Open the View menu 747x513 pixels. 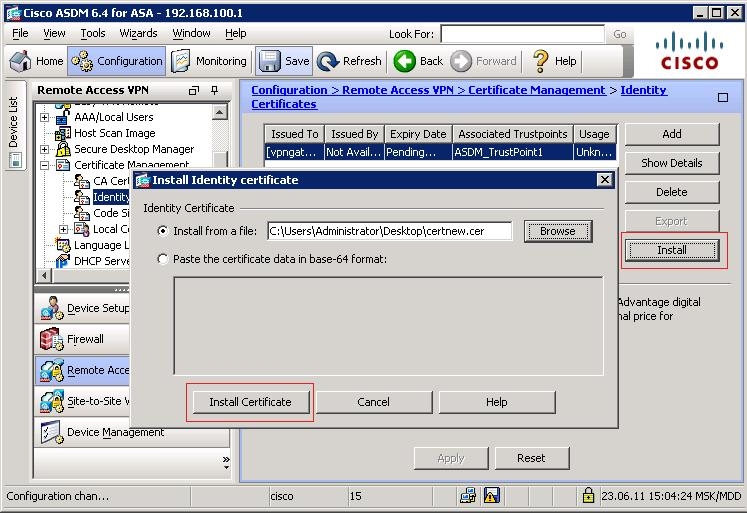click(x=54, y=33)
